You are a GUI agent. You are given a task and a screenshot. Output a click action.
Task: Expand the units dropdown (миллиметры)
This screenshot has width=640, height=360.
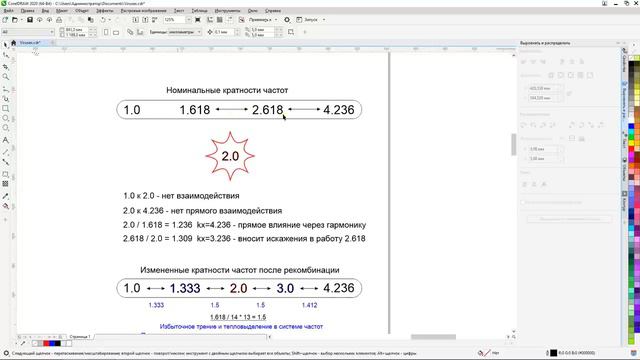pos(185,32)
